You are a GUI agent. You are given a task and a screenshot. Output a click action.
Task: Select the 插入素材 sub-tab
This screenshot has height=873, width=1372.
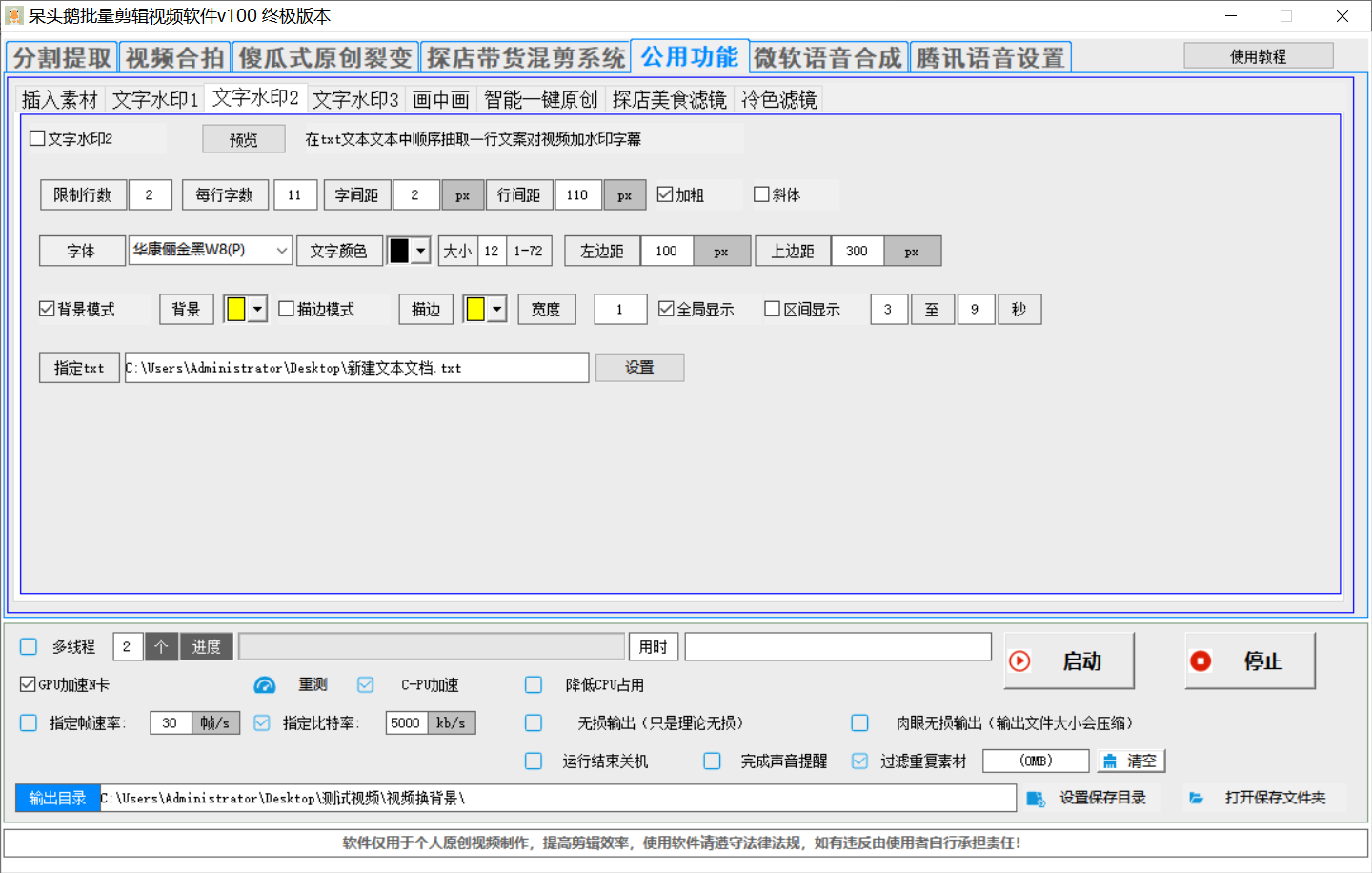coord(60,100)
